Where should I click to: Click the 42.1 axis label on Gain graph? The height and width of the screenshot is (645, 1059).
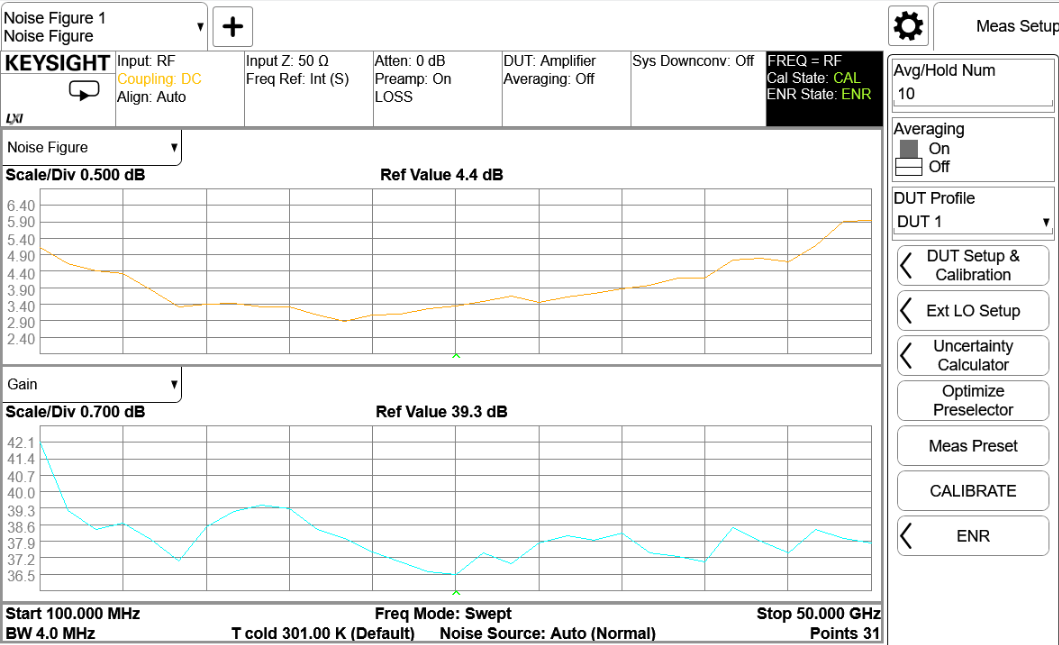[x=21, y=443]
